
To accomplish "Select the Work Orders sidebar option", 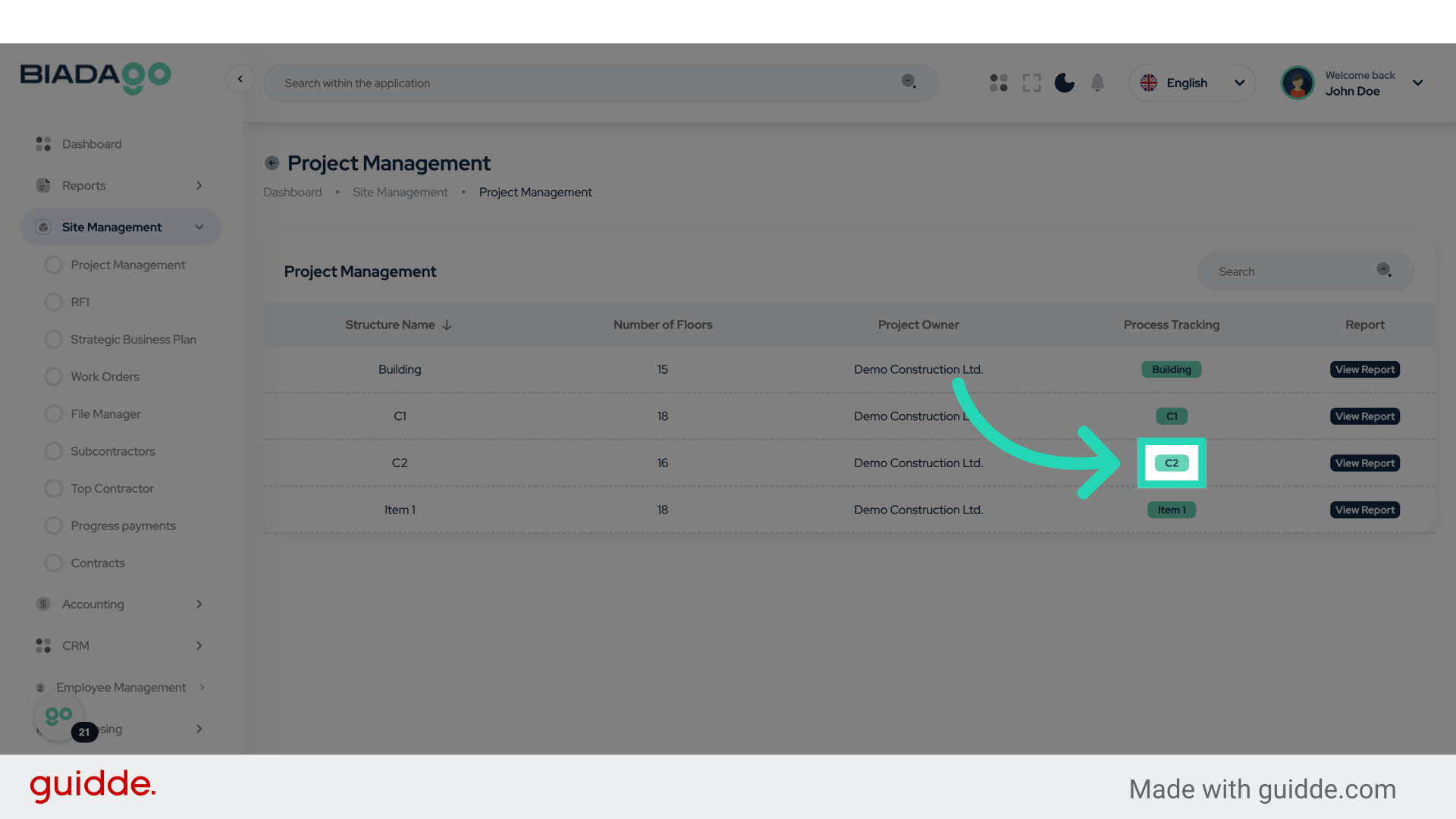I will (x=105, y=377).
